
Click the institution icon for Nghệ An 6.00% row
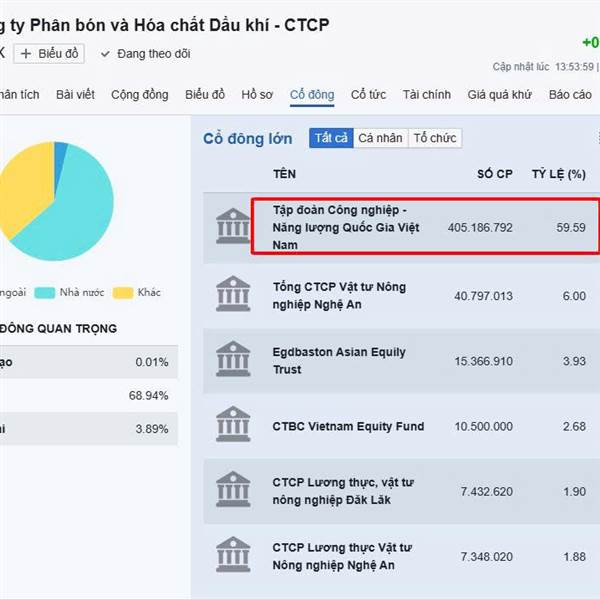[x=232, y=294]
